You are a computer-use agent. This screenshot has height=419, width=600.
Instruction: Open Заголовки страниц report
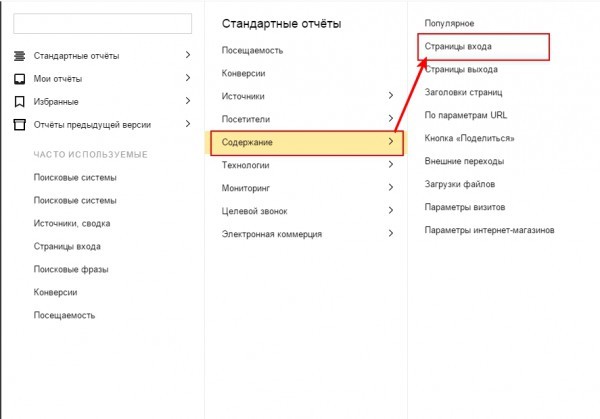click(x=463, y=93)
